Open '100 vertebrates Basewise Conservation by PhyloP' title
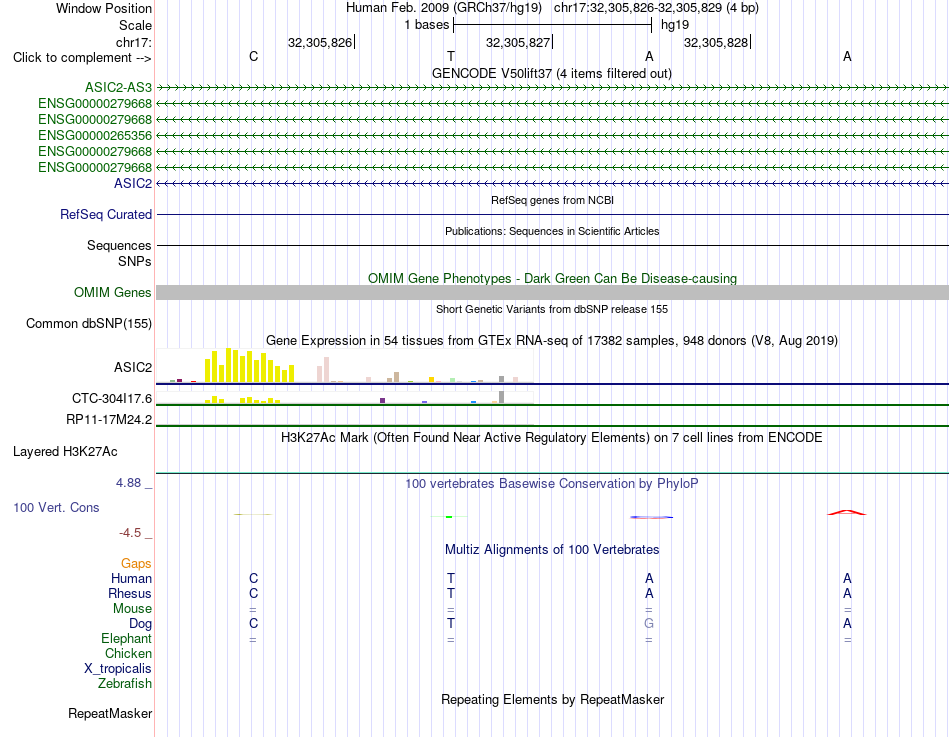The image size is (950, 737). pos(552,484)
